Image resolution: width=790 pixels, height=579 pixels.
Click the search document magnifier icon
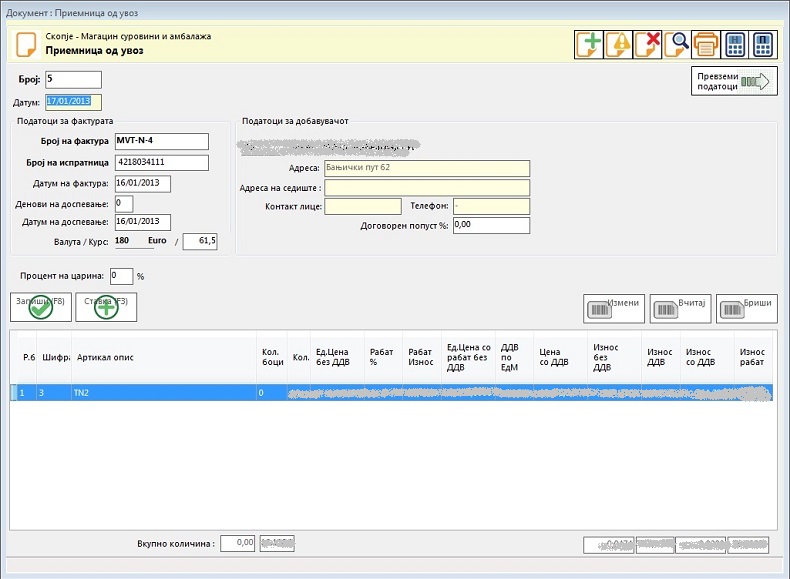[x=677, y=45]
